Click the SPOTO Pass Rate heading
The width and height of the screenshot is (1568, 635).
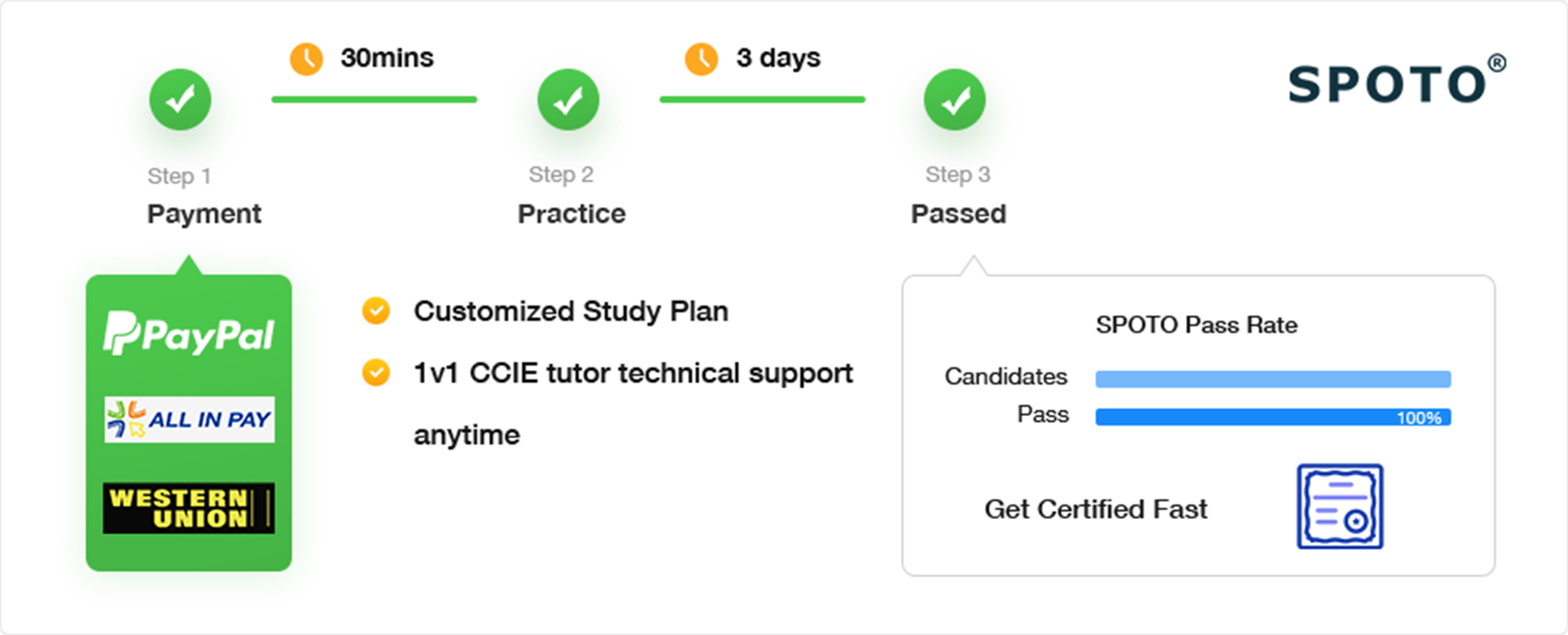point(1196,325)
